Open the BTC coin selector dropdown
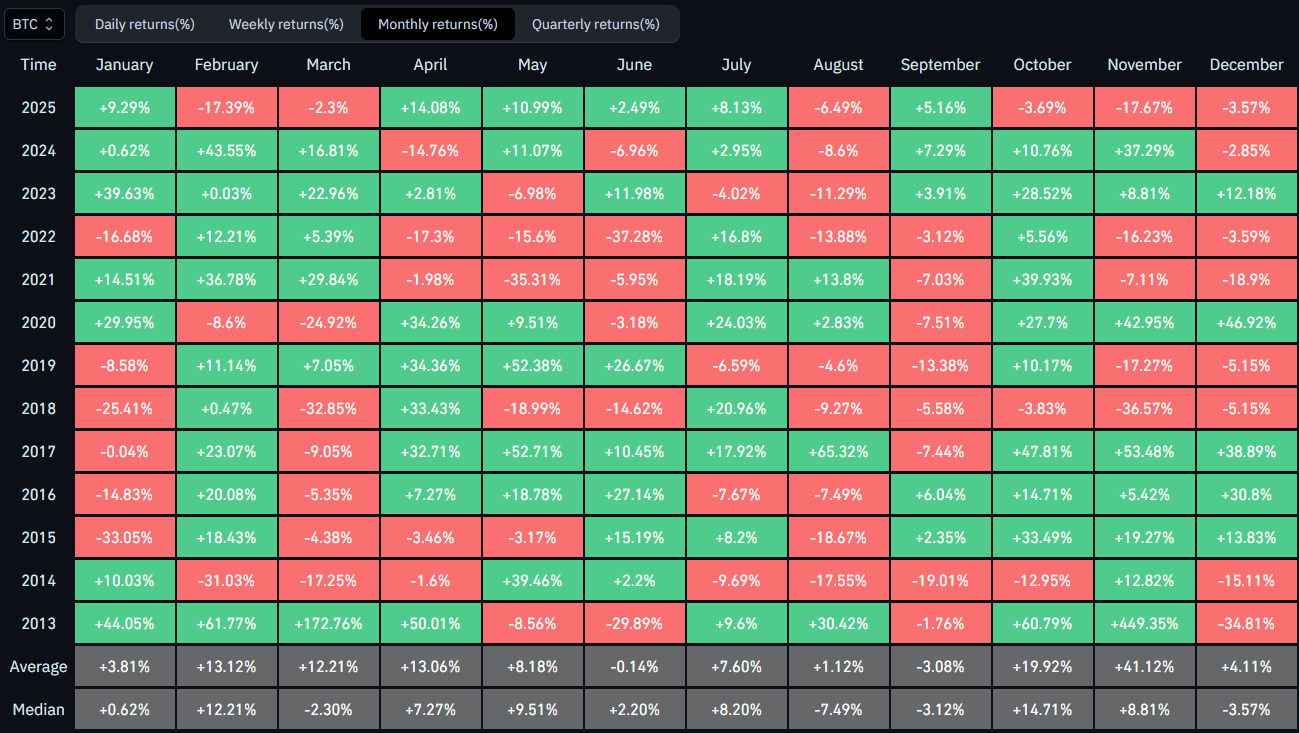This screenshot has width=1299, height=733. pyautogui.click(x=35, y=24)
